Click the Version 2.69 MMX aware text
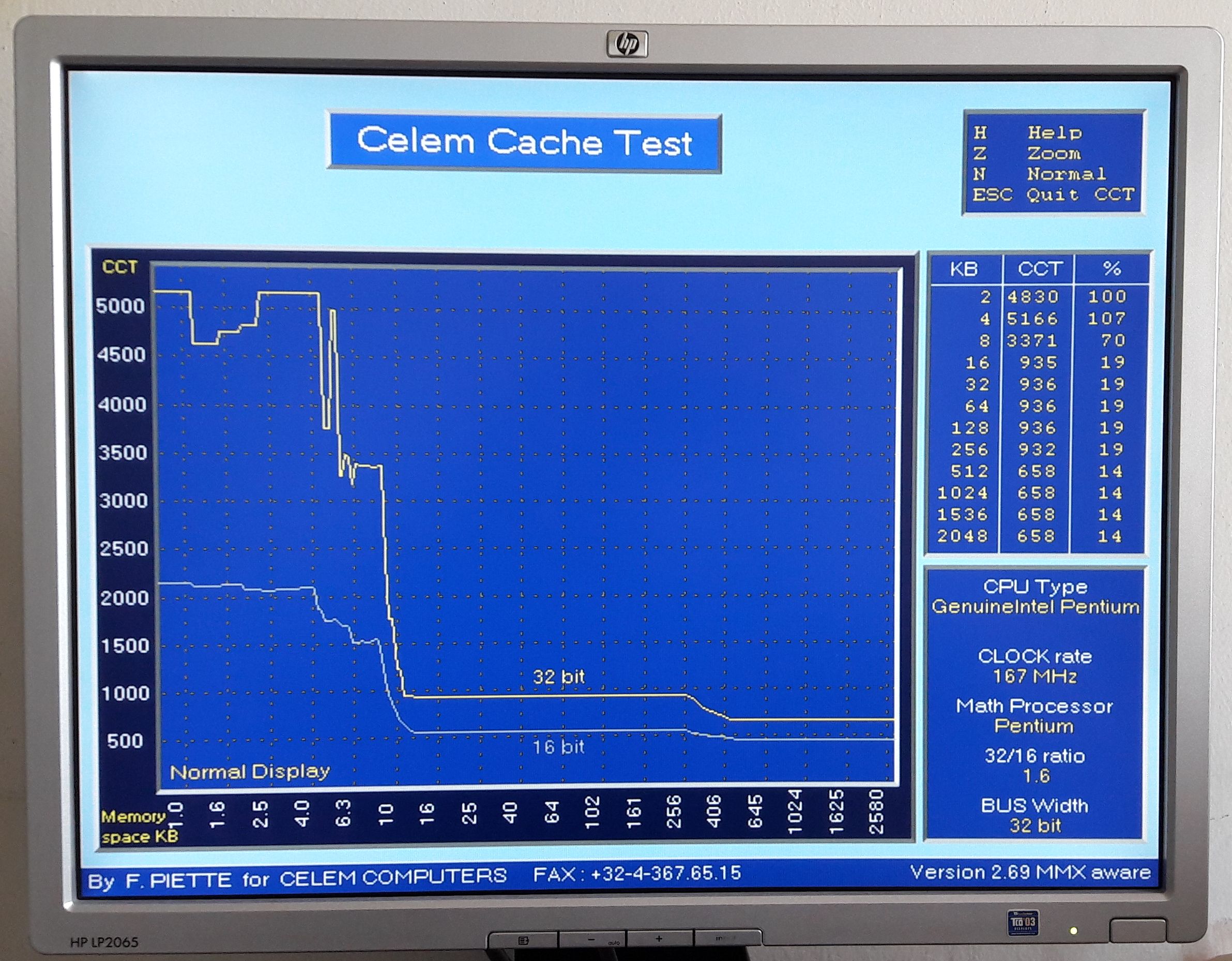The image size is (1232, 961). [1030, 873]
